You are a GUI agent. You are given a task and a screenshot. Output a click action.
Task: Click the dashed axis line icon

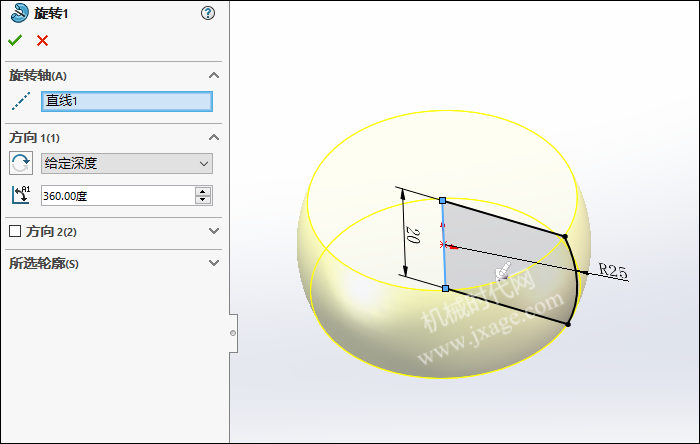click(21, 101)
